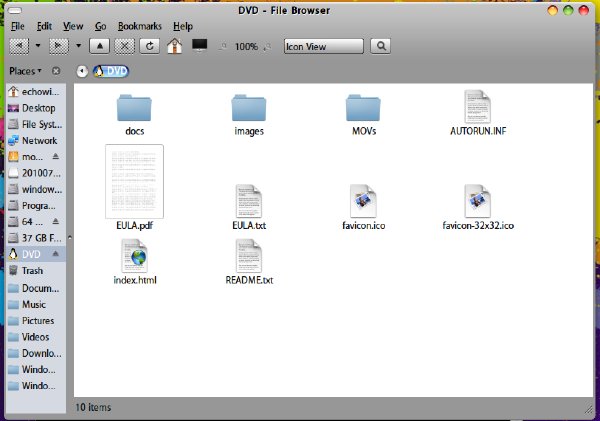600x421 pixels.
Task: Open the forward history dropdown arrow
Action: 78,46
